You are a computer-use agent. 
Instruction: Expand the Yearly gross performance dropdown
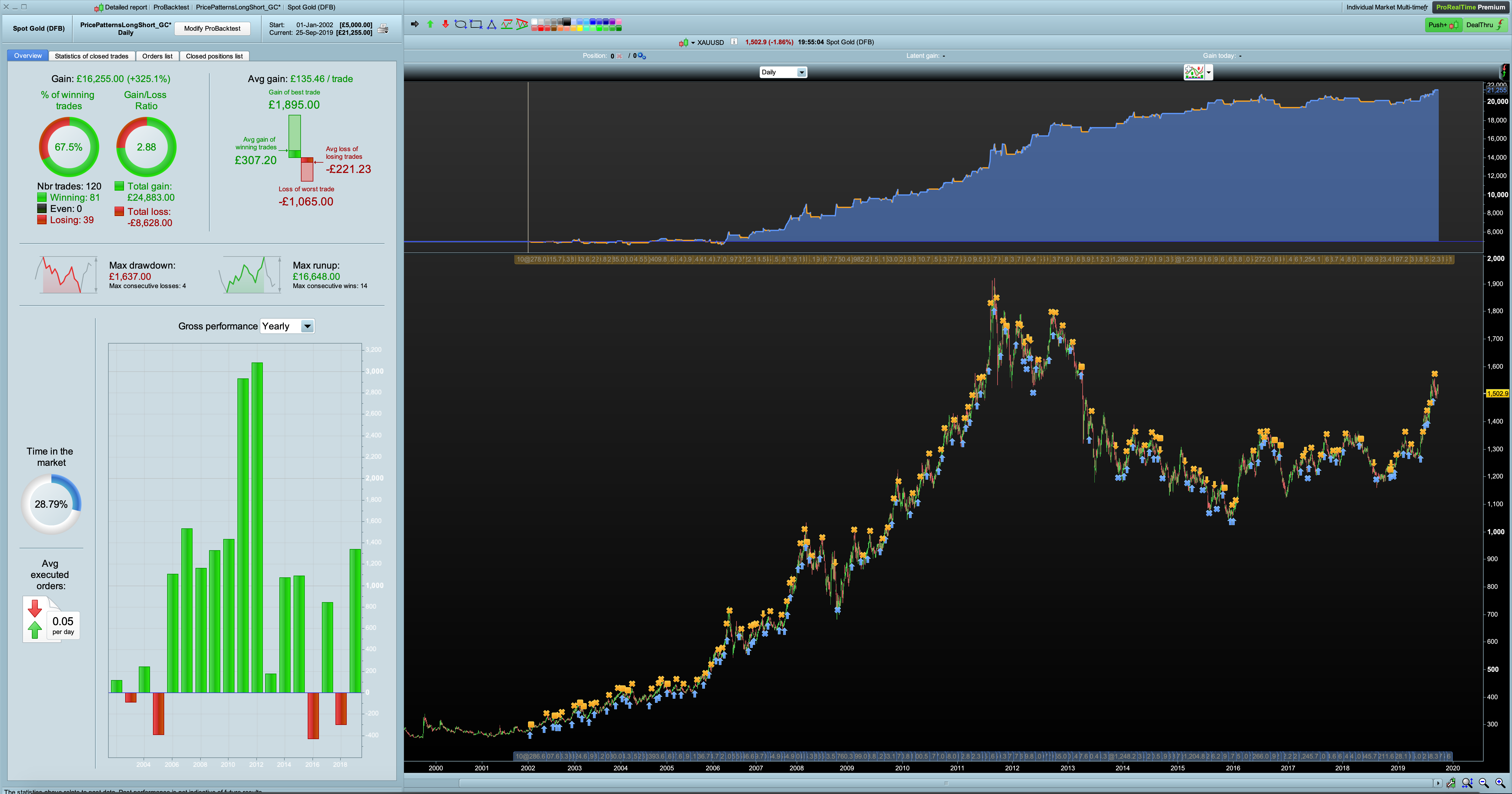pos(307,326)
